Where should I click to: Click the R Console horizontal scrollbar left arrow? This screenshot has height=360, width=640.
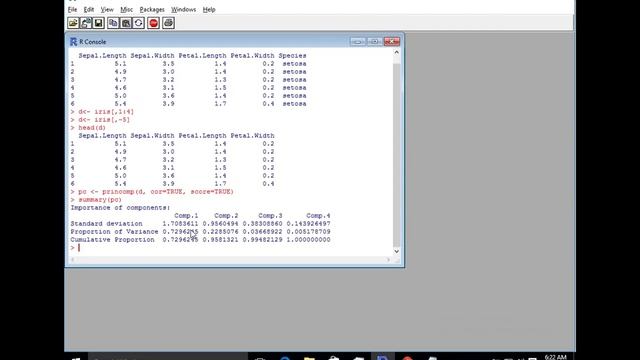point(73,260)
